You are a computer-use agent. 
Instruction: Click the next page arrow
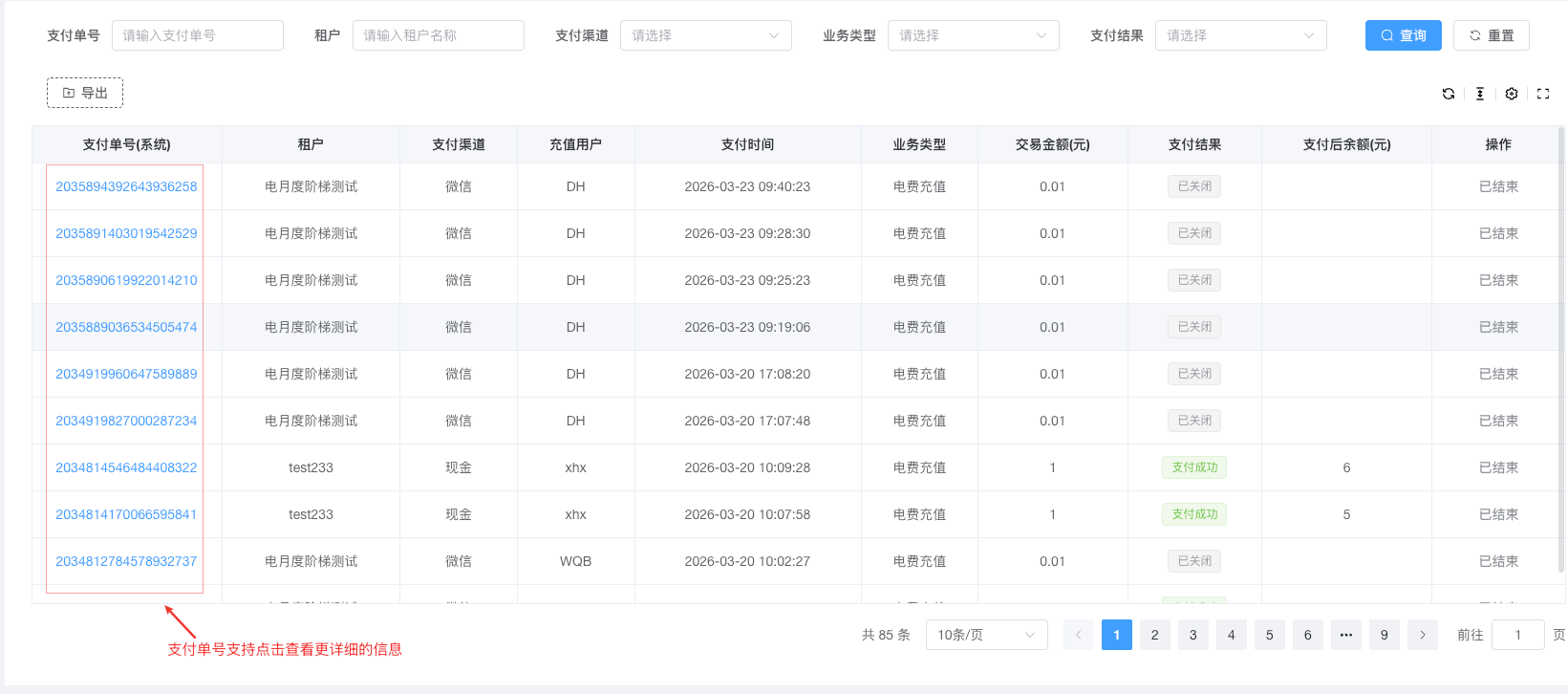[1423, 635]
